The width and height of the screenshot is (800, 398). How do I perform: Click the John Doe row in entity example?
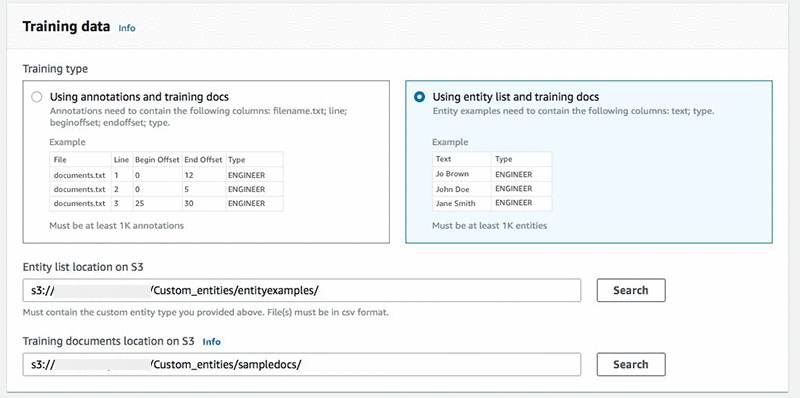[492, 189]
